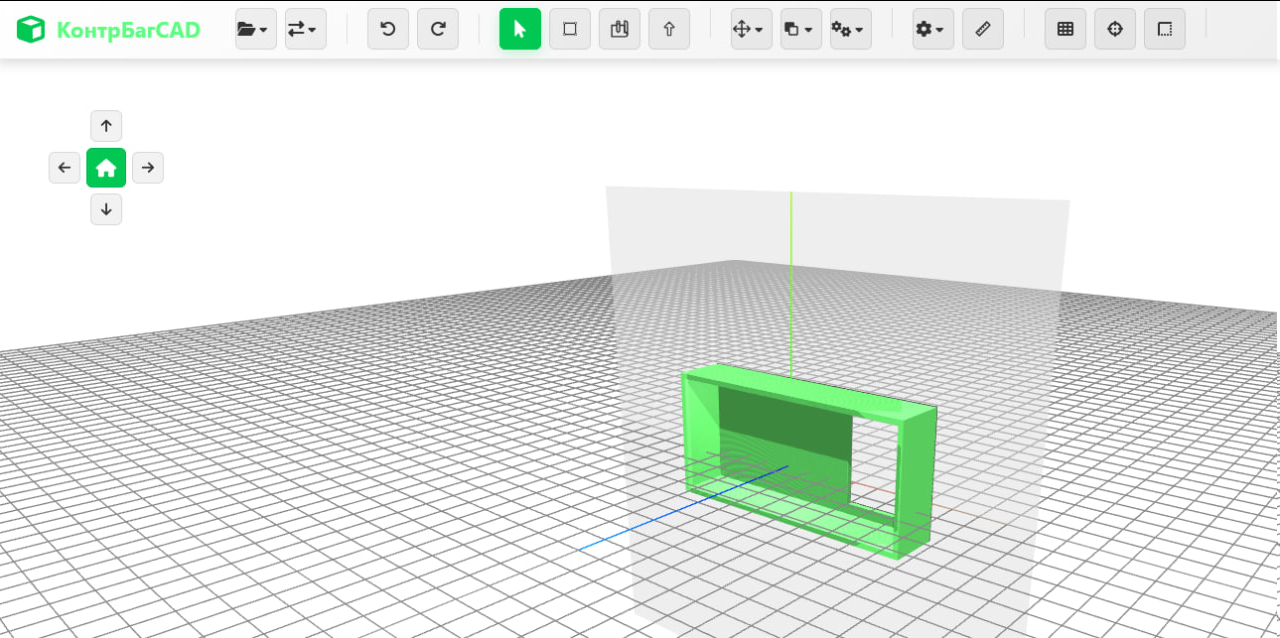Image resolution: width=1280 pixels, height=638 pixels.
Task: Choose the rectangle sketch tool
Action: 570,29
